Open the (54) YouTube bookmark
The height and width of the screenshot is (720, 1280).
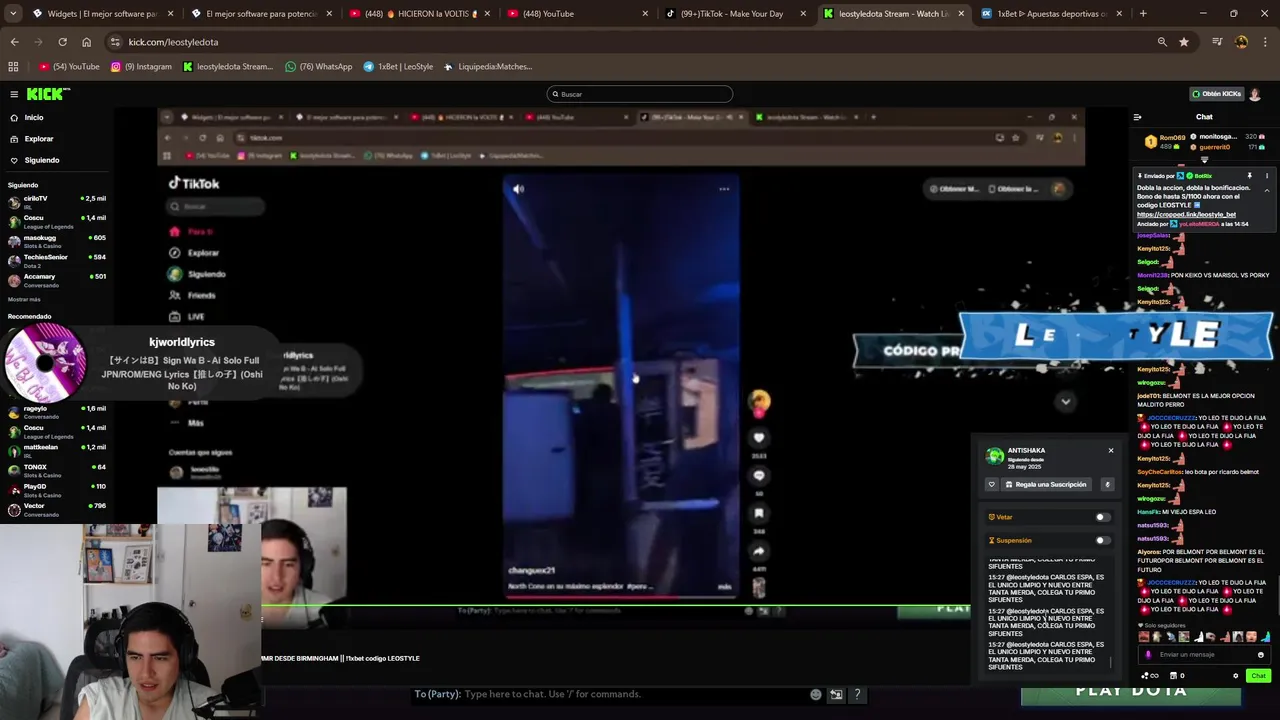tap(69, 67)
